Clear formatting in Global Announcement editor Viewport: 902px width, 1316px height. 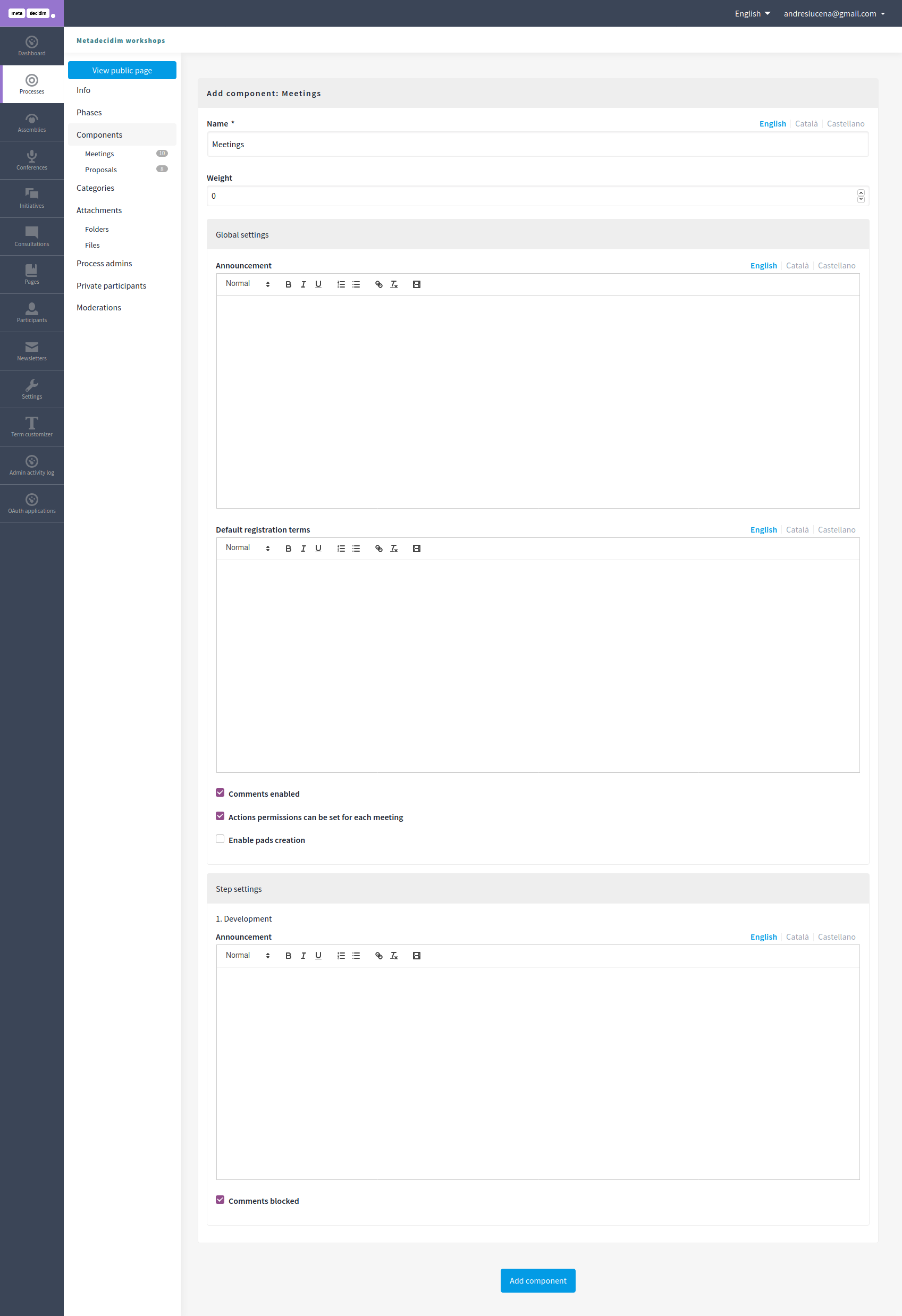(394, 284)
